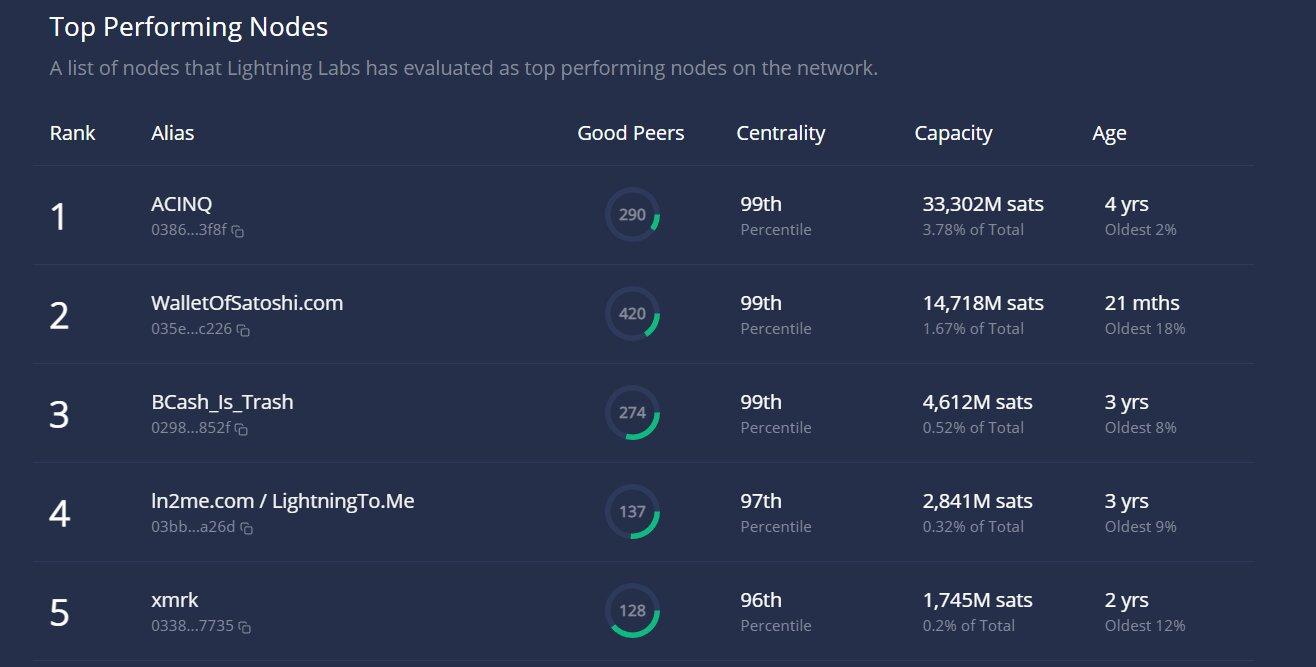Click WalletOfSatoshi good peers gauge 420
Screen dimensions: 1316x667
pyautogui.click(x=632, y=314)
